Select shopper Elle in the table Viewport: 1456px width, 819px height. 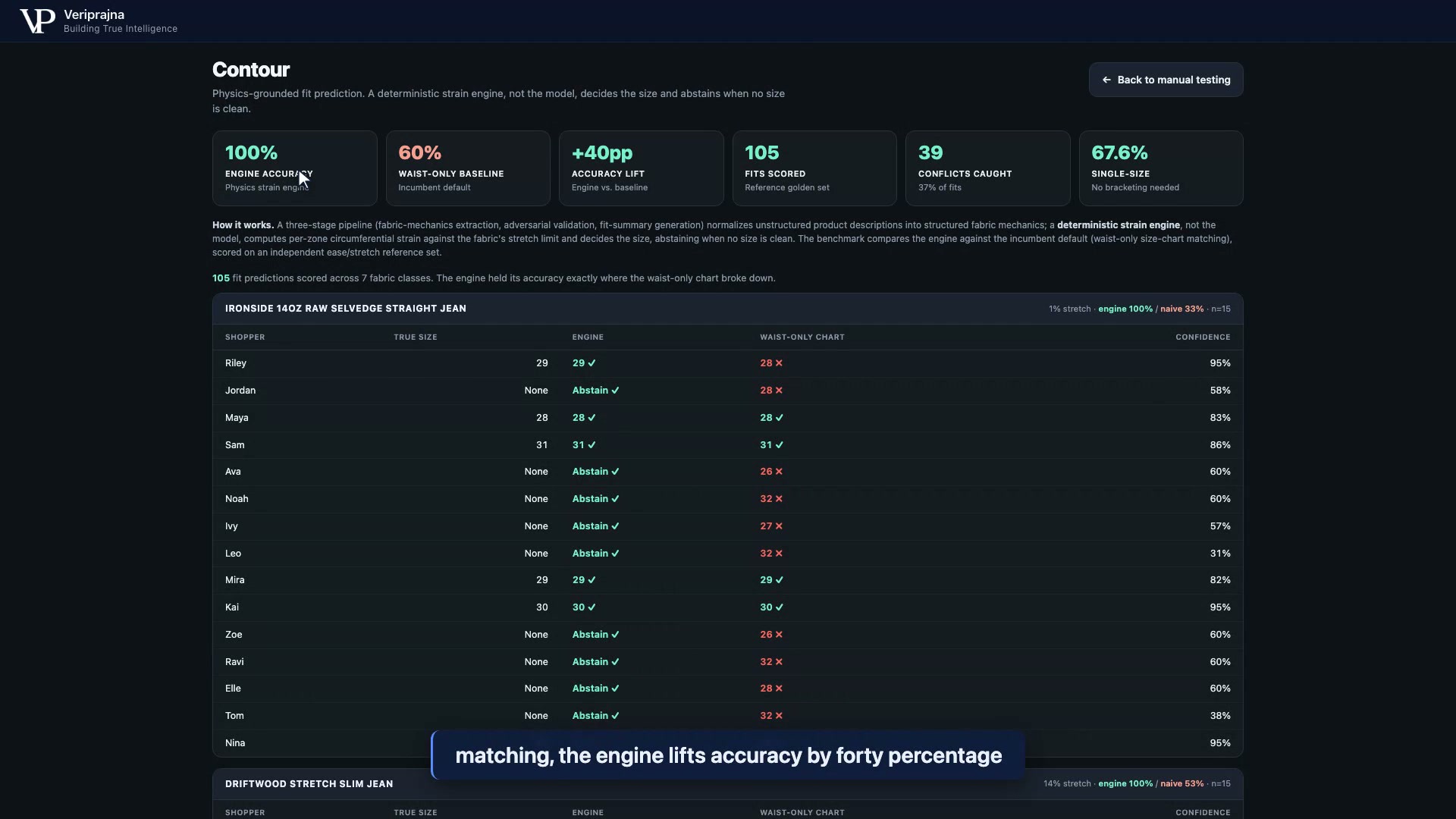pyautogui.click(x=233, y=689)
